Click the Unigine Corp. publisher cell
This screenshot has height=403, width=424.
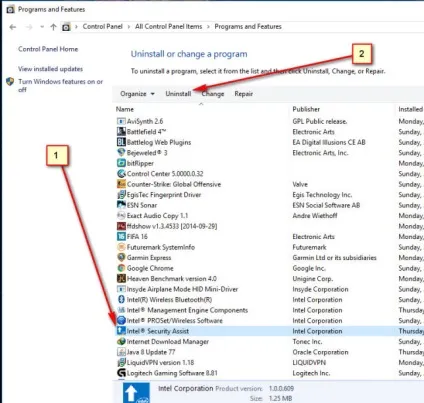click(x=313, y=279)
